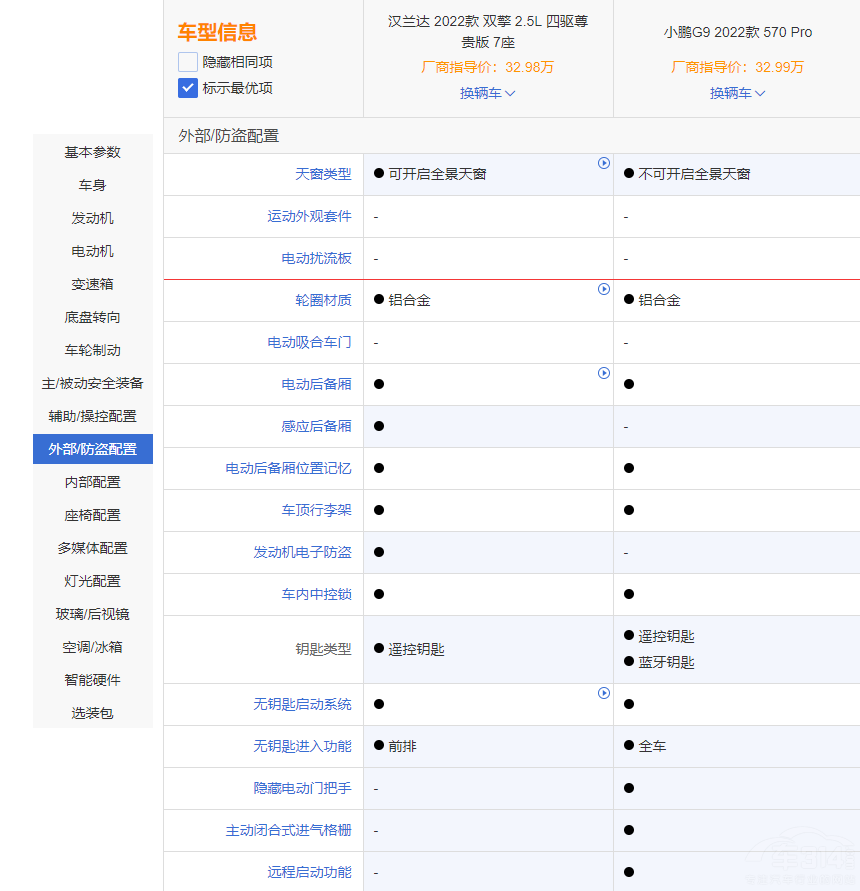Select 智能硬件 from the side menu
This screenshot has height=891, width=860.
pos(93,680)
